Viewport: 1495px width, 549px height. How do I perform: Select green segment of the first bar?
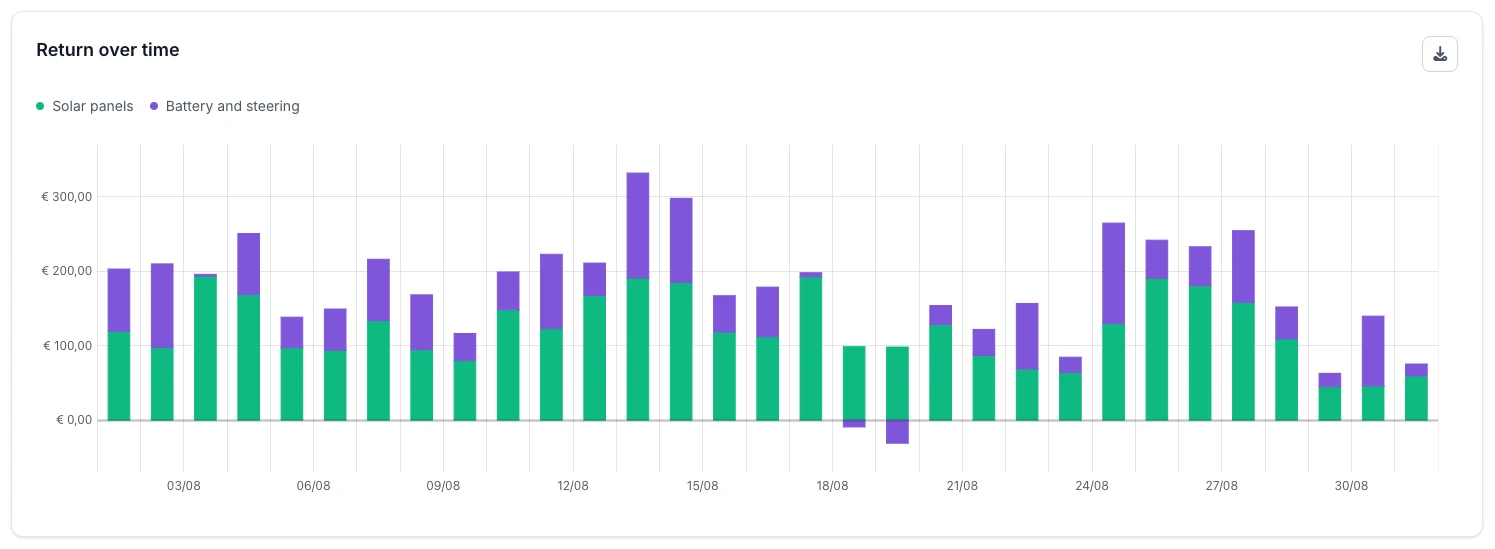click(119, 376)
